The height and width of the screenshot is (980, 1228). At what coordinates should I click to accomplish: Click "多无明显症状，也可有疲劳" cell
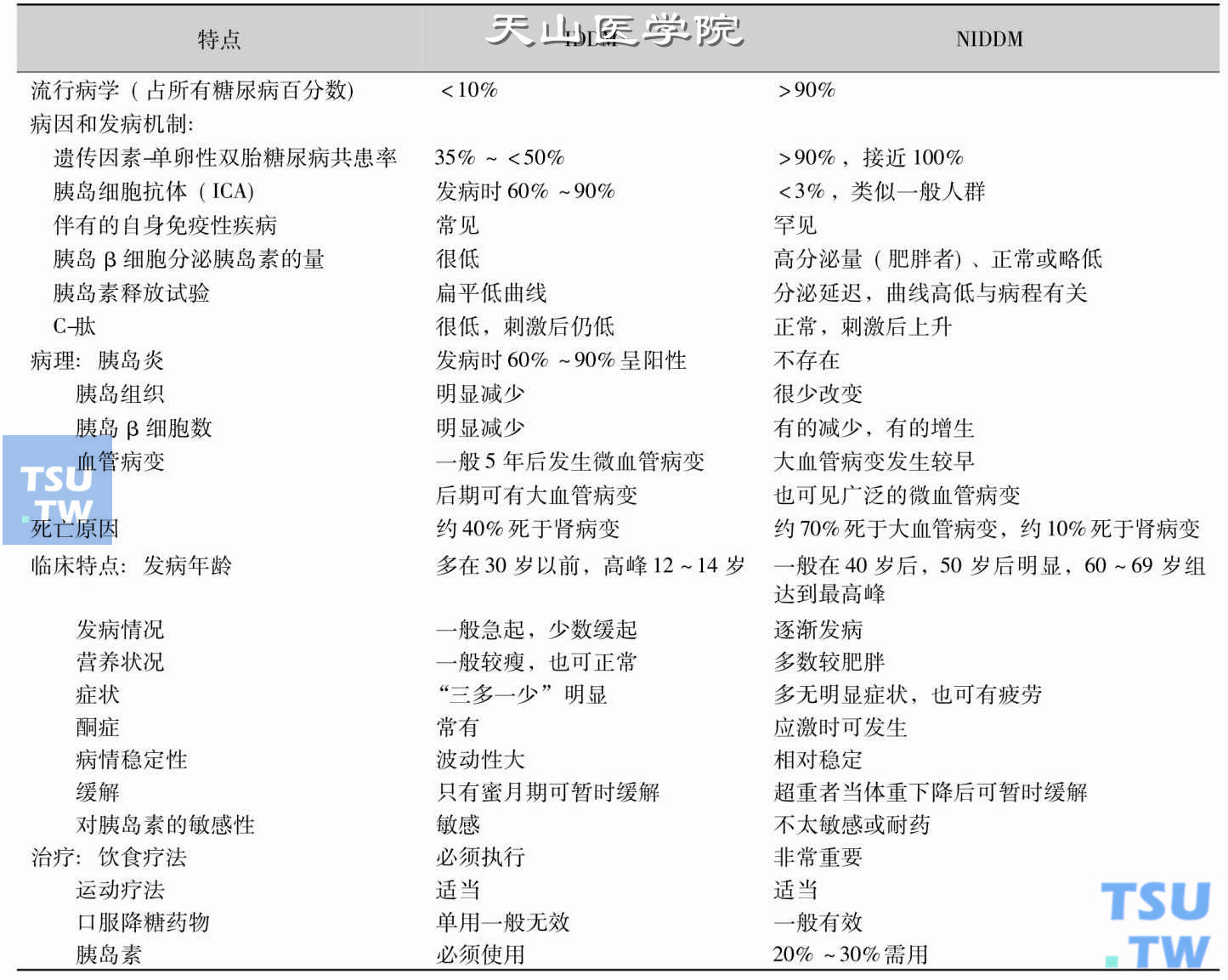pos(908,694)
